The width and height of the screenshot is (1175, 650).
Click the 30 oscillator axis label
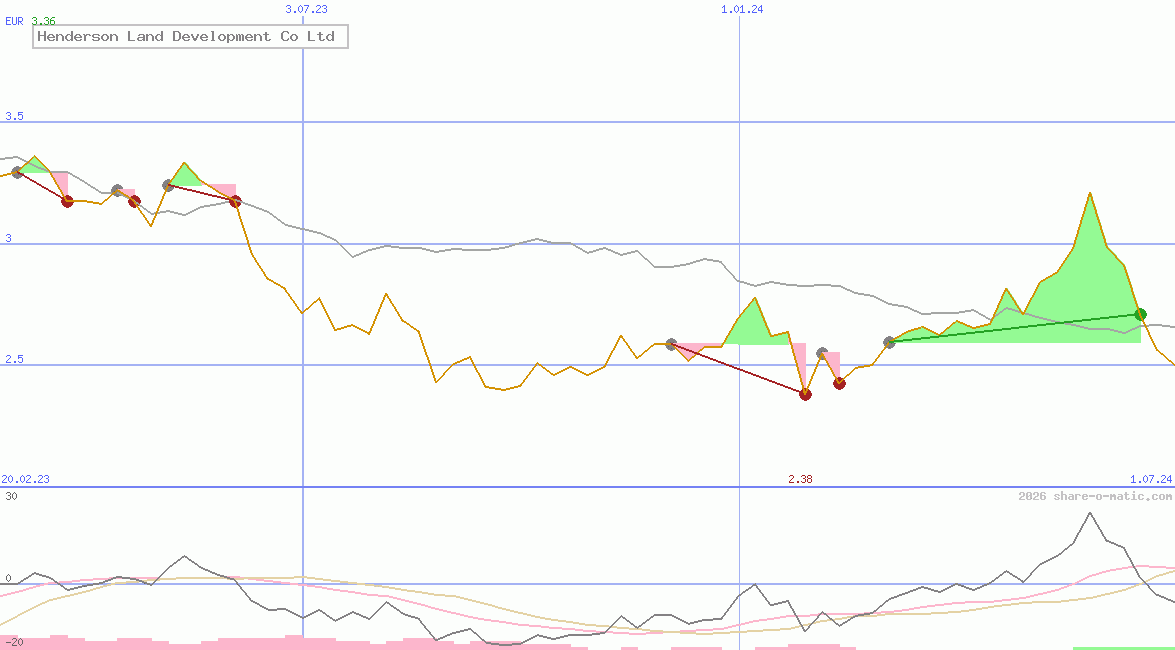tap(10, 495)
